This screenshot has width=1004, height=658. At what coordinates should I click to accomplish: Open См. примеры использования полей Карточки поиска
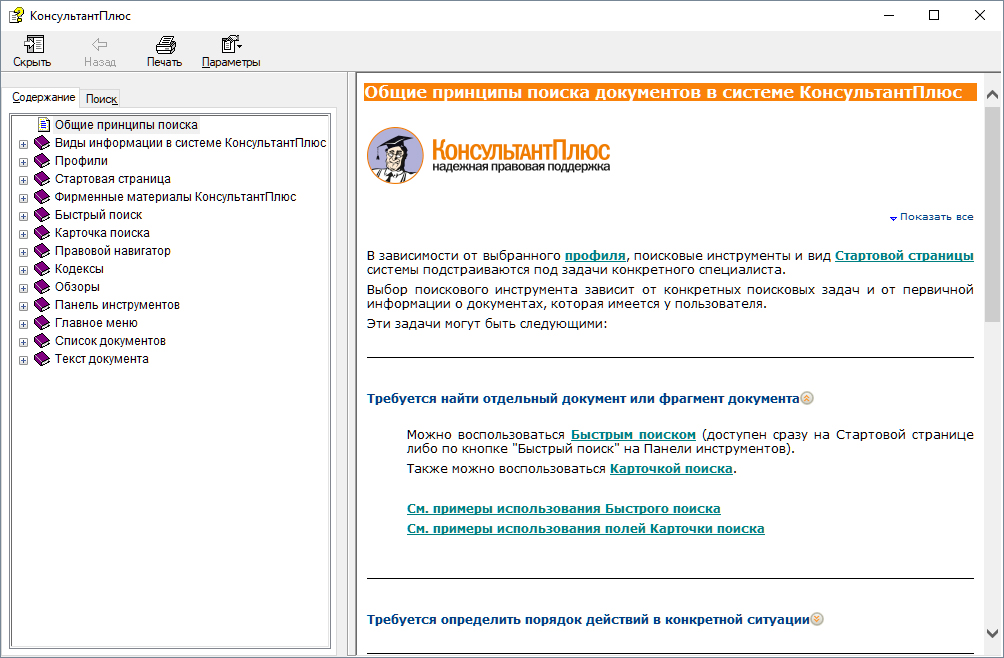pos(586,529)
